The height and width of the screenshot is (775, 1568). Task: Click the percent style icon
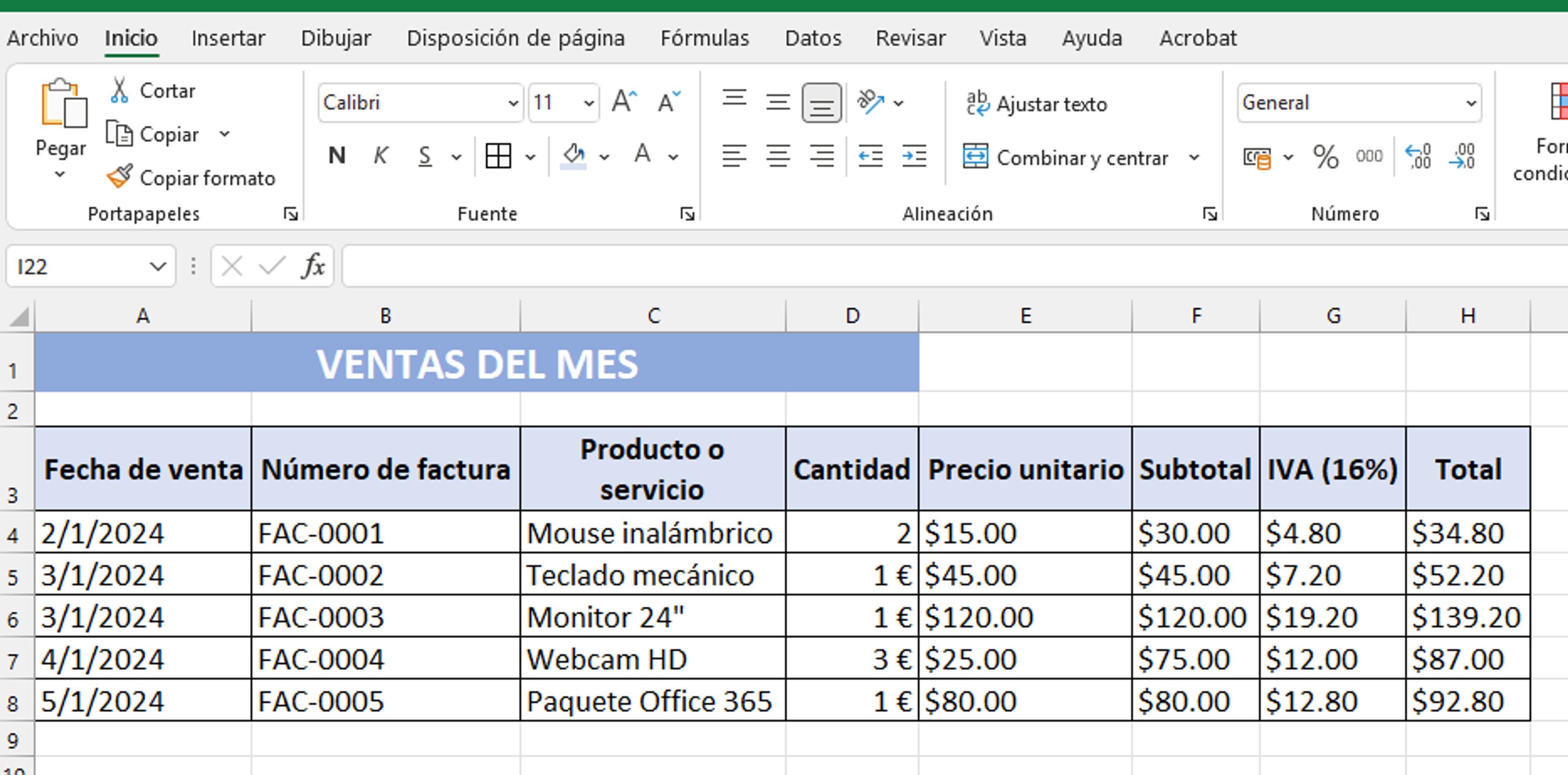[x=1325, y=156]
